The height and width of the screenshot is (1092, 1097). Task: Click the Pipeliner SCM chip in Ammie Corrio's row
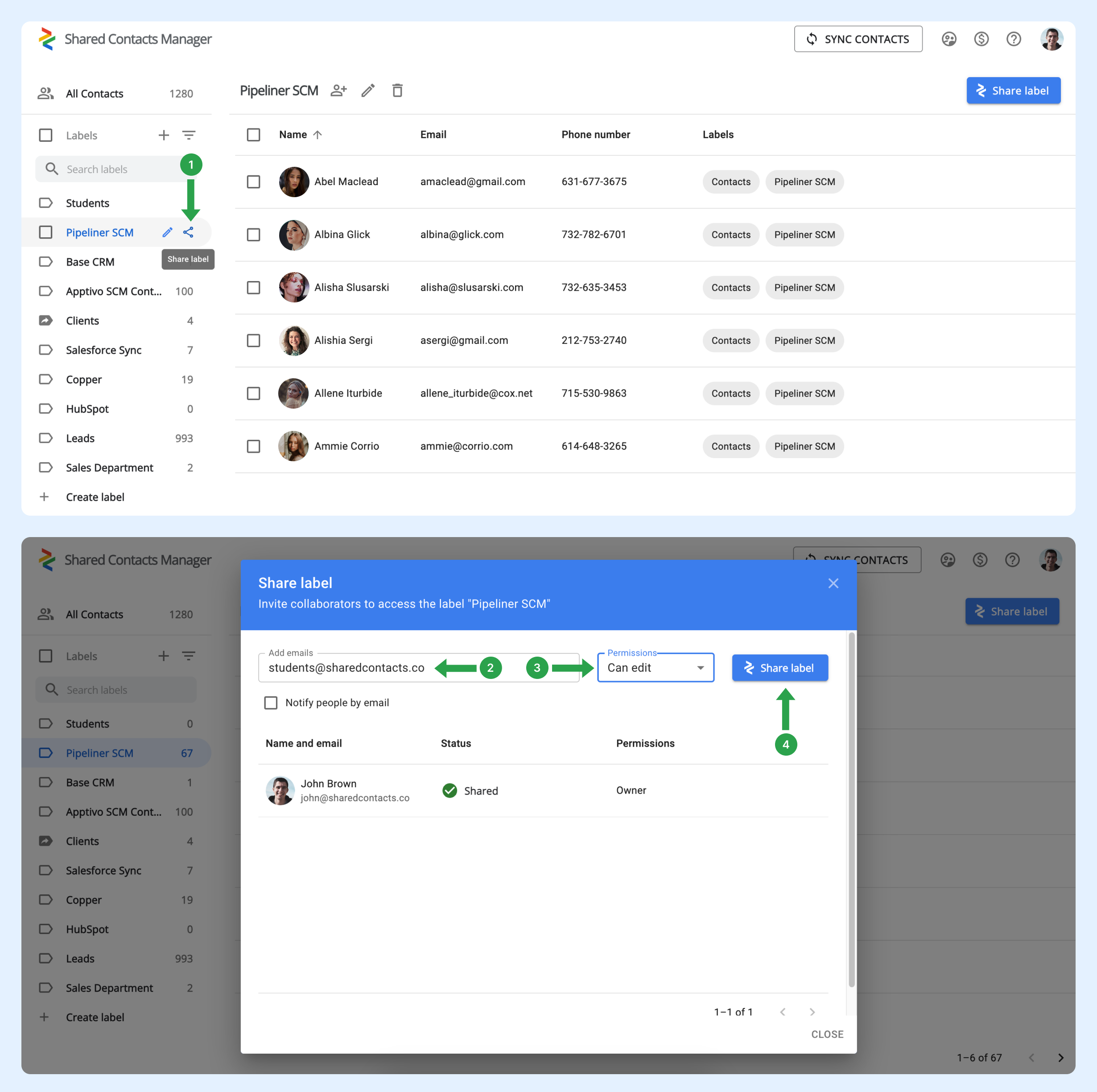(x=804, y=447)
